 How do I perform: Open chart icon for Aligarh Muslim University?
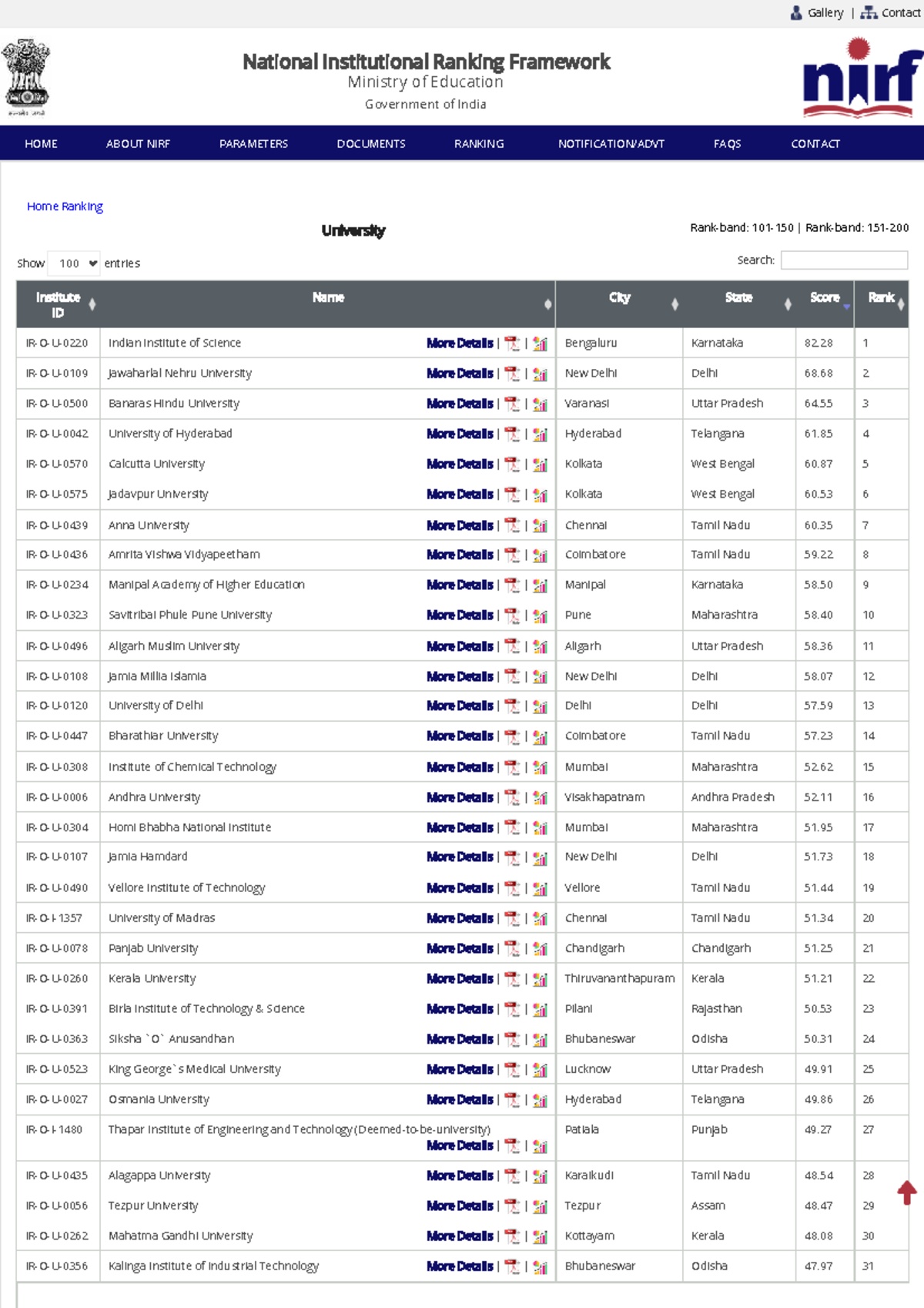[540, 646]
